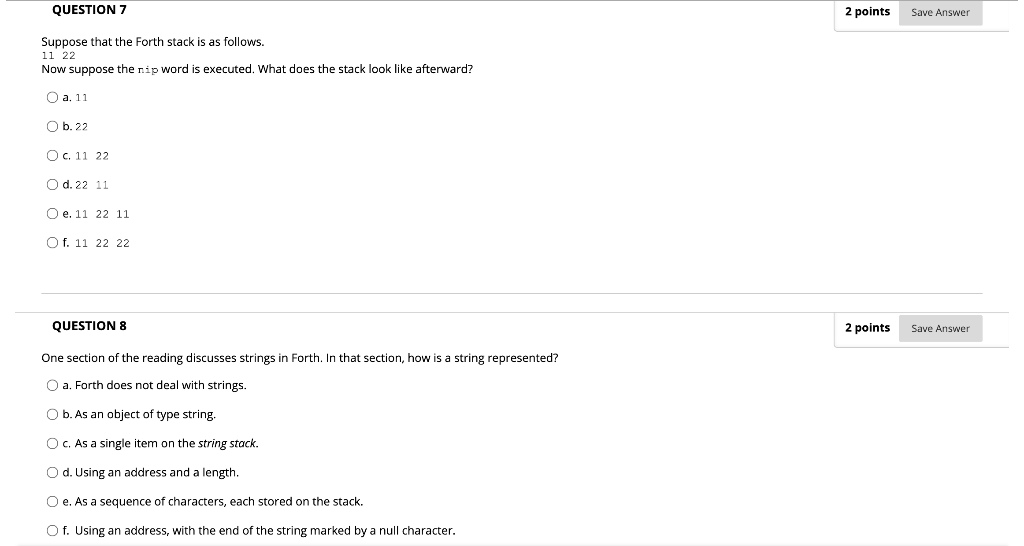Click the 2 points label for Question 8

(x=867, y=328)
